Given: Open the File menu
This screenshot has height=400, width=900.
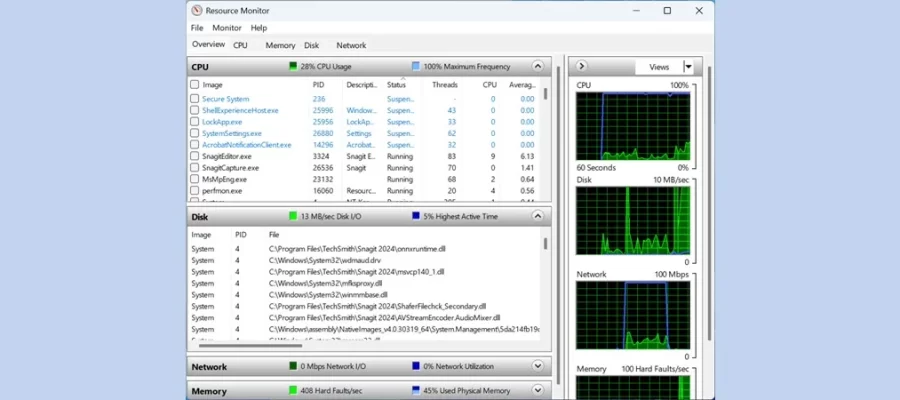Looking at the screenshot, I should [197, 28].
